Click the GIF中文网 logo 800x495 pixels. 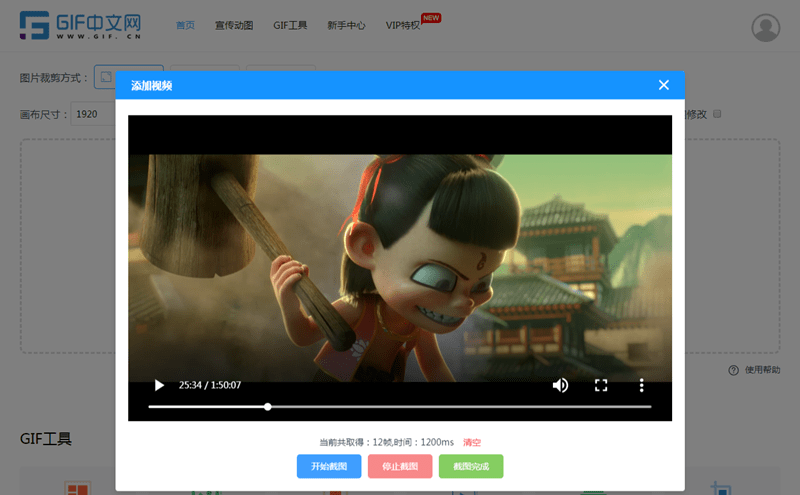click(x=80, y=26)
